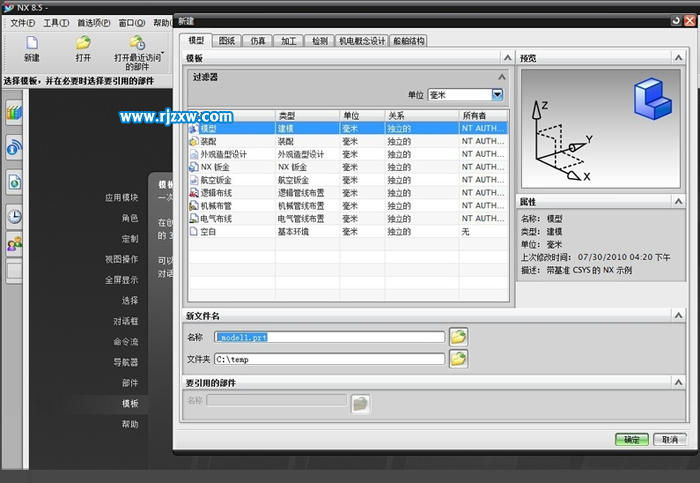Viewport: 700px width, 483px height.
Task: Click the 打开 (Open) folder icon
Action: click(x=83, y=43)
